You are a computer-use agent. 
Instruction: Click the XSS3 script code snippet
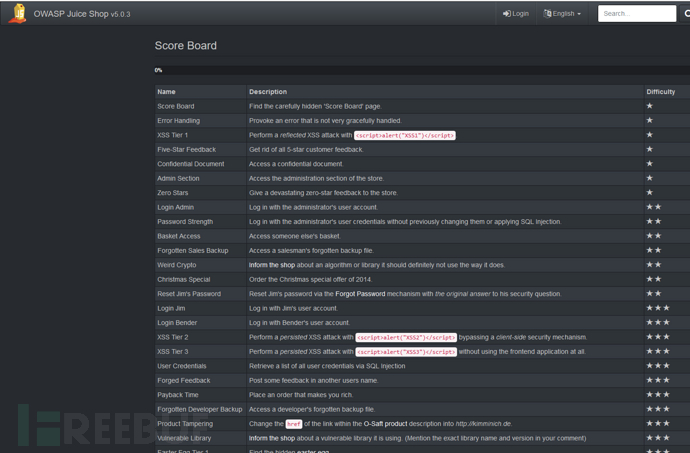click(406, 352)
